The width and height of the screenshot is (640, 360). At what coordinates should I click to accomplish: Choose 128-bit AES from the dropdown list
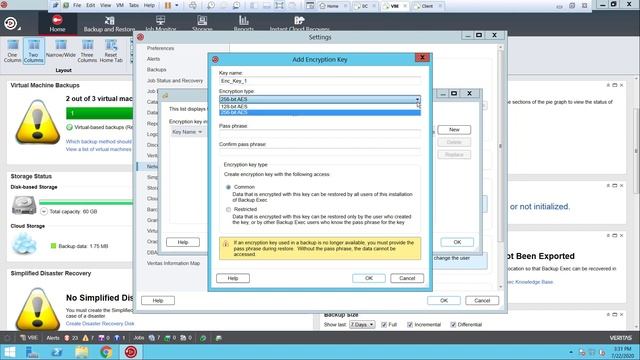point(320,107)
